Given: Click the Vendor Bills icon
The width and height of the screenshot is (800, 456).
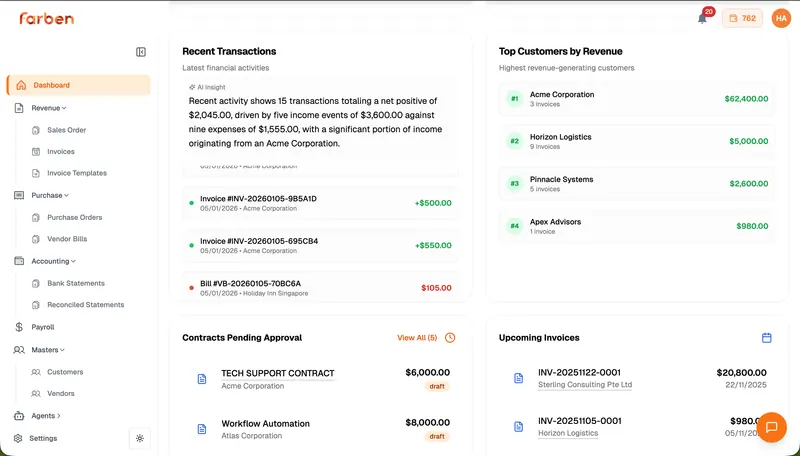Looking at the screenshot, I should 36,239.
